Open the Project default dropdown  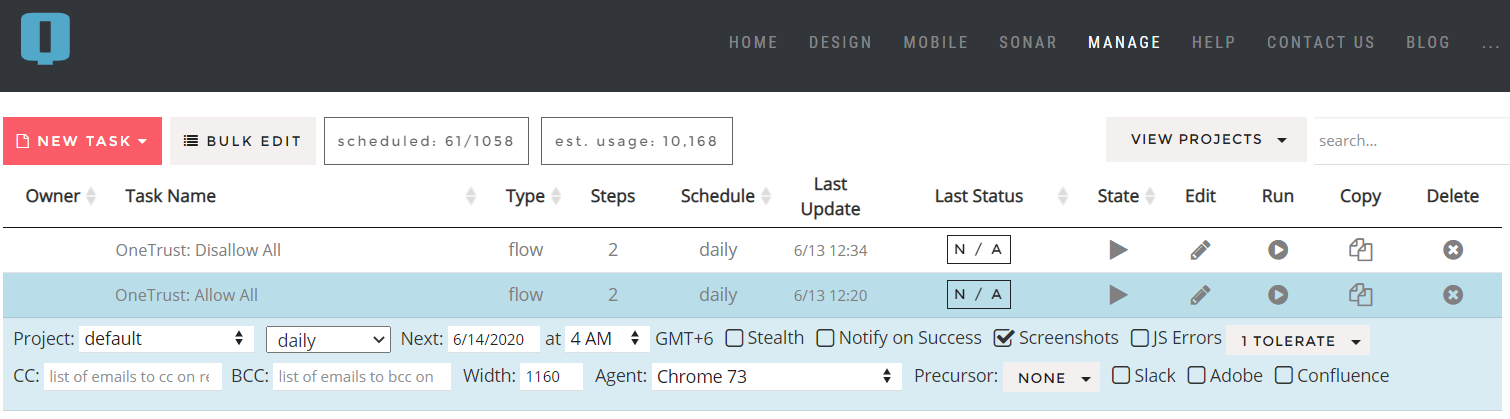(166, 339)
